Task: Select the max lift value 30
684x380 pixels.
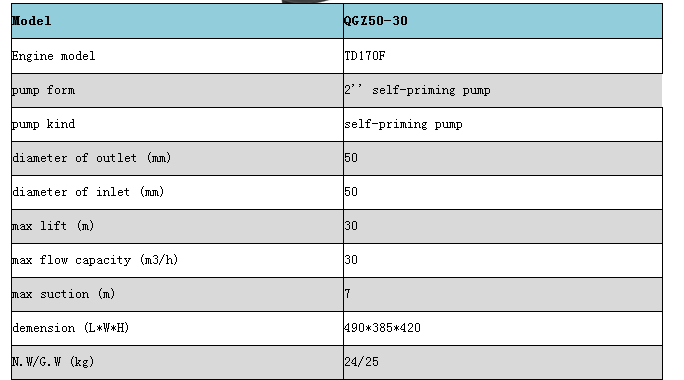Action: [x=351, y=226]
